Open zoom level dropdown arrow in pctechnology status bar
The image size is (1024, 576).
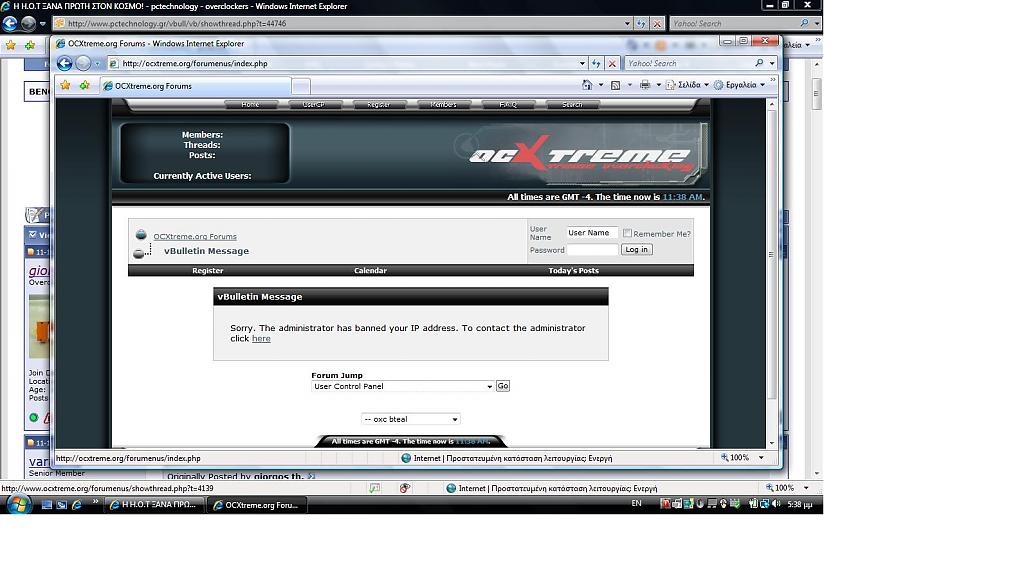(806, 488)
